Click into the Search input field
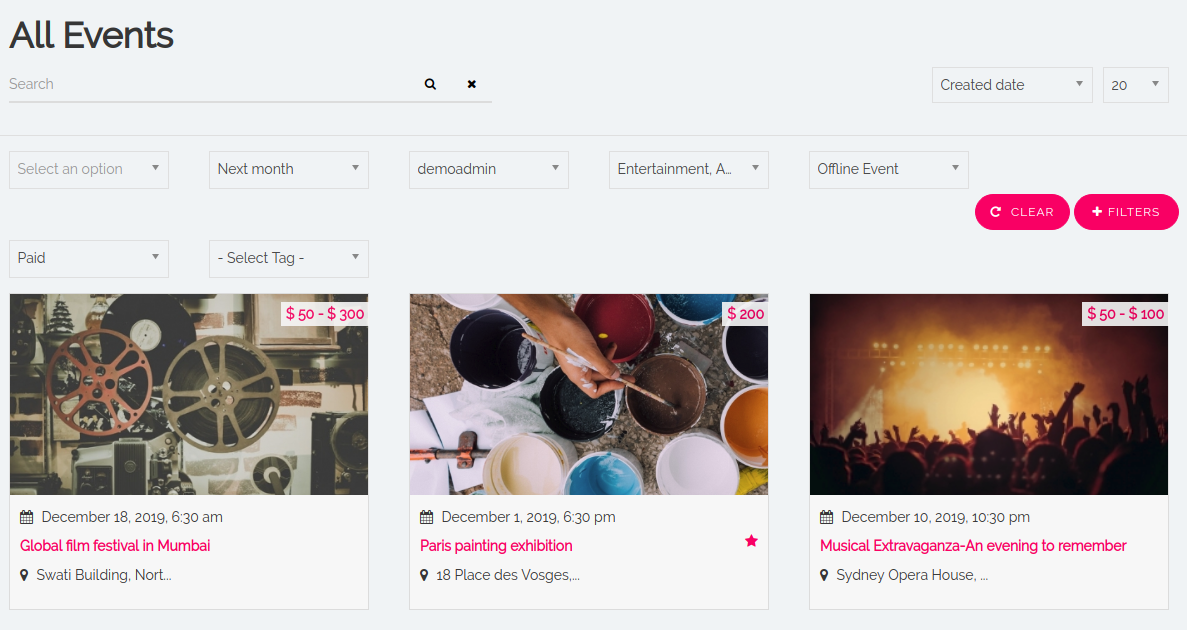The image size is (1187, 630). coord(210,85)
